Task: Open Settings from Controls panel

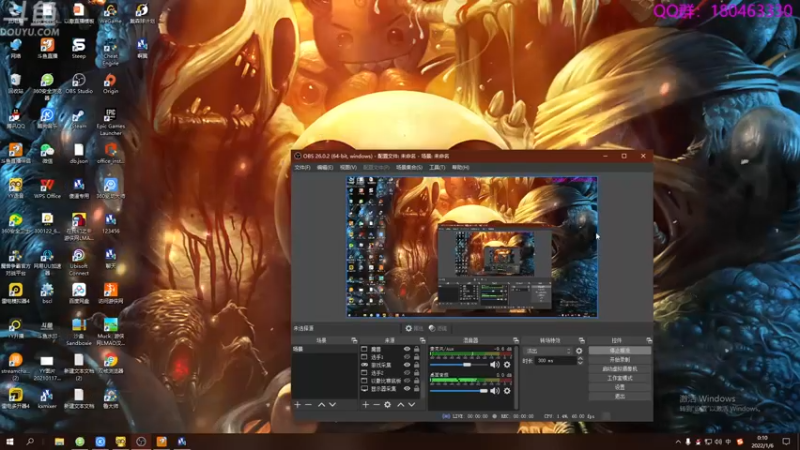Action: (x=620, y=387)
